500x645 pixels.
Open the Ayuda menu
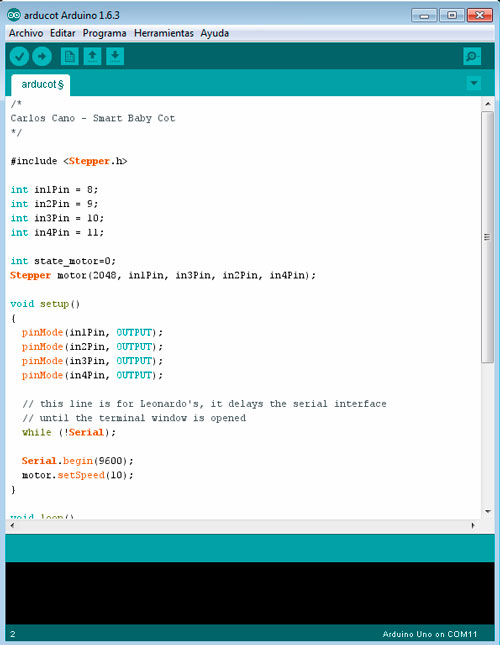point(215,33)
